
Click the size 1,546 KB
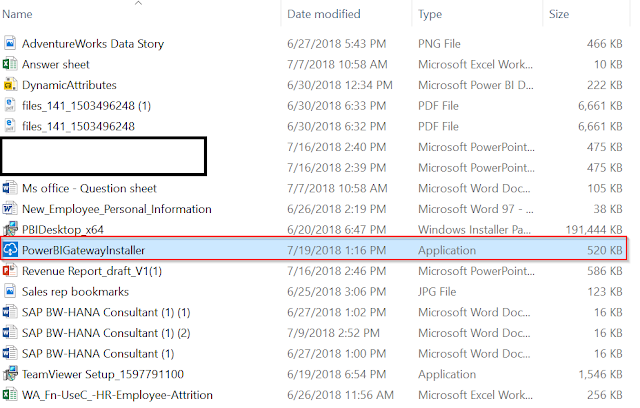[x=600, y=374]
